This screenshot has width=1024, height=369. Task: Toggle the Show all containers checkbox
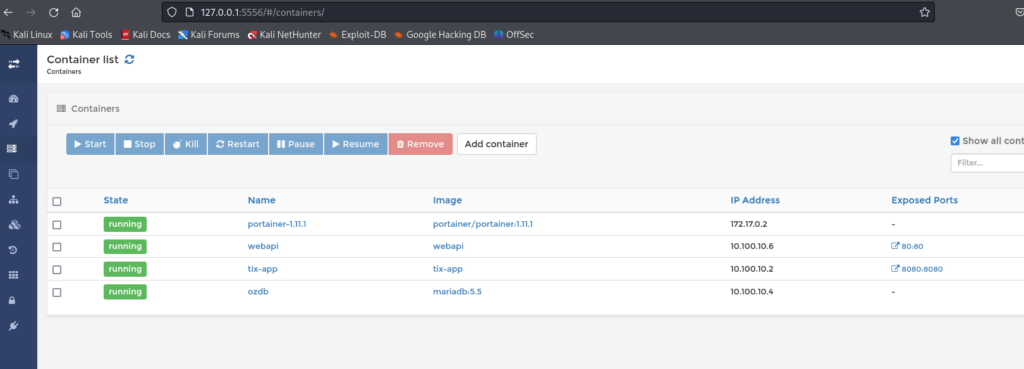click(x=955, y=141)
